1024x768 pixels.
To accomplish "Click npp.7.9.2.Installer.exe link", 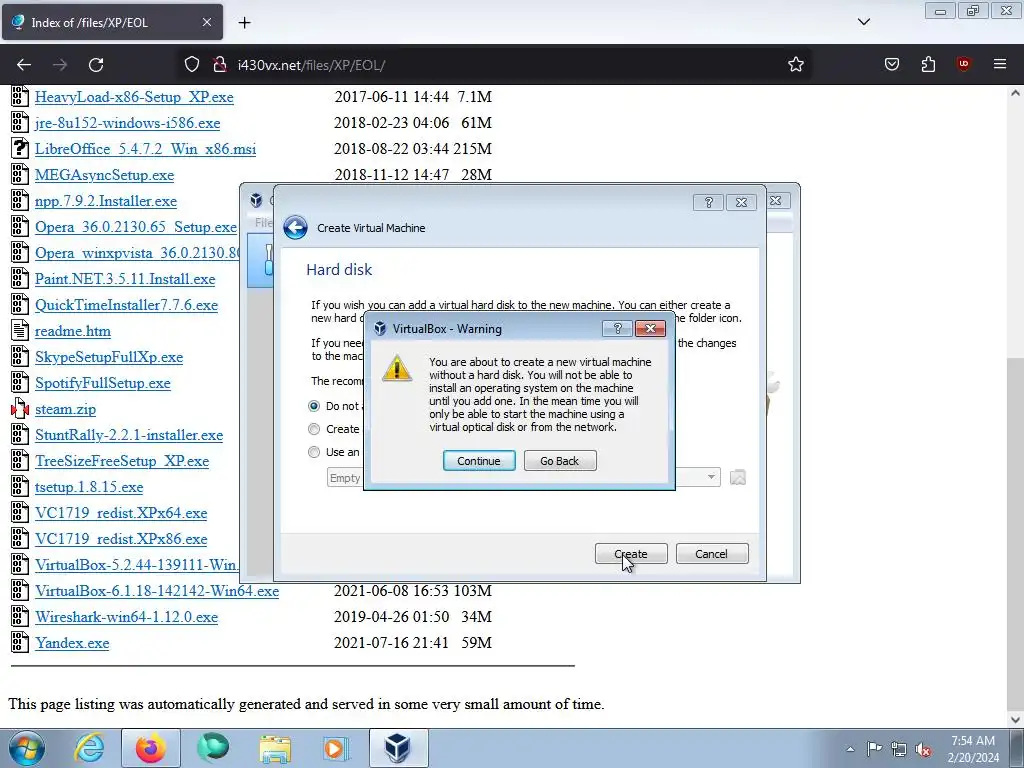I will tap(106, 201).
